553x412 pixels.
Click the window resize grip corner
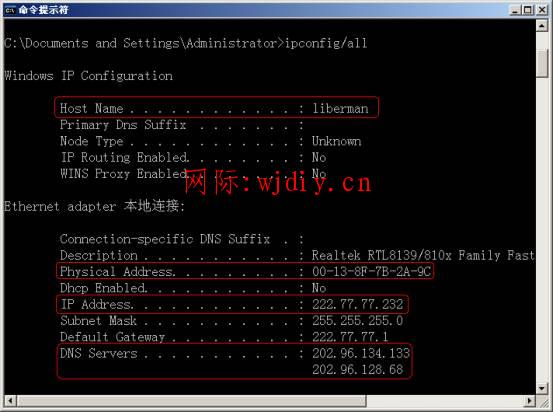point(542,401)
